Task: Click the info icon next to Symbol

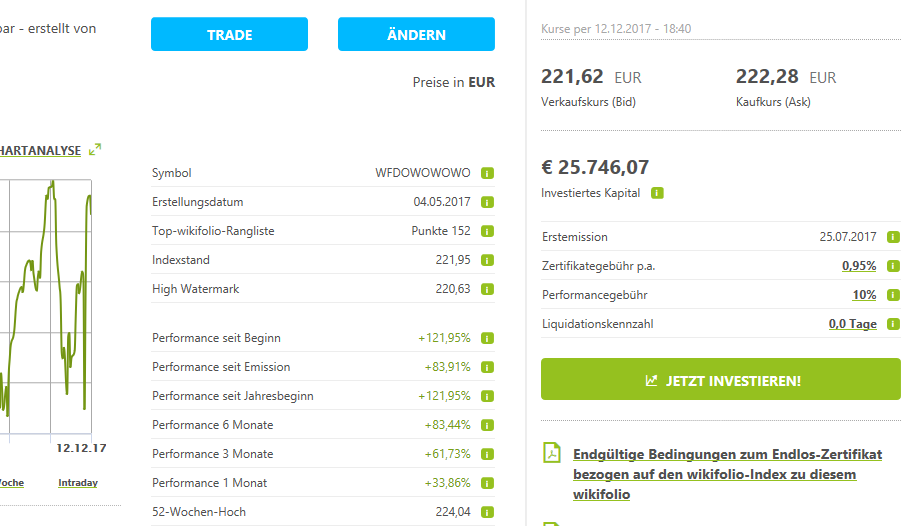Action: pos(488,173)
